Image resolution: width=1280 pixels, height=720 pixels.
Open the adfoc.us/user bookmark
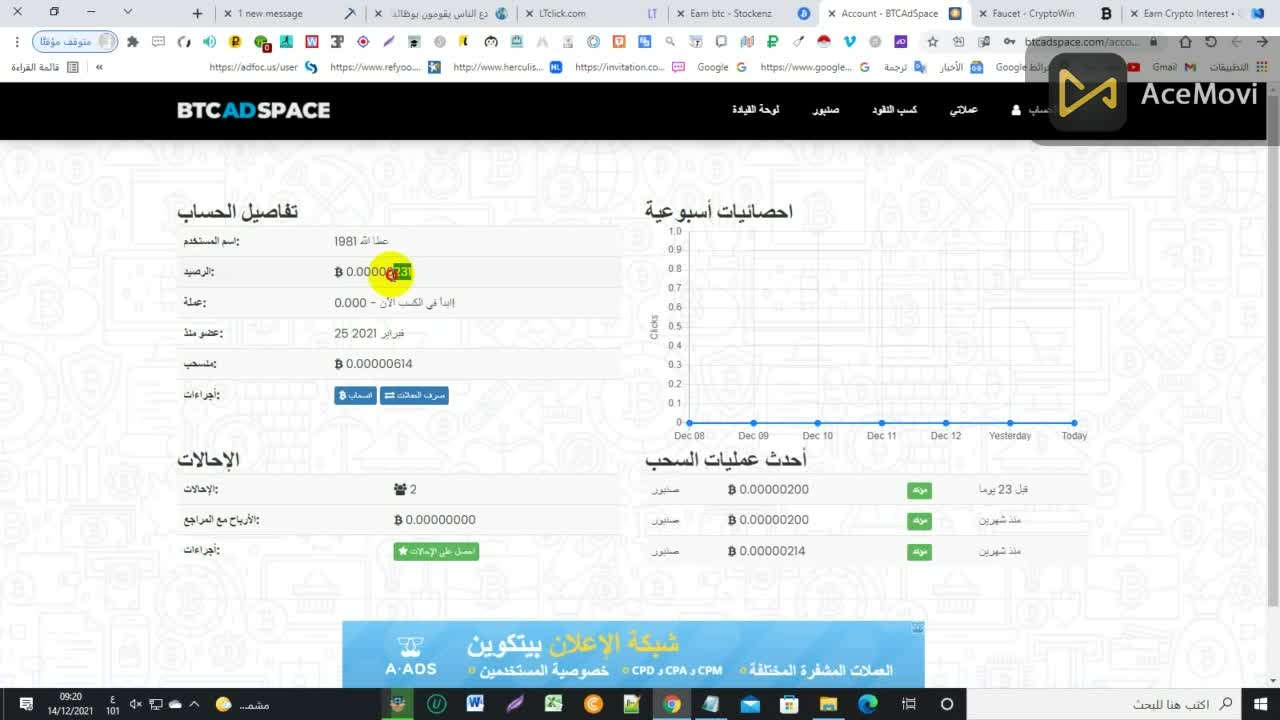(263, 67)
